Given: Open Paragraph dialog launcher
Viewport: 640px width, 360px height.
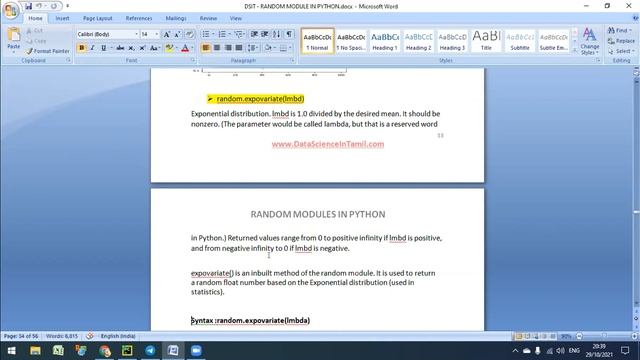Looking at the screenshot, I should (292, 60).
